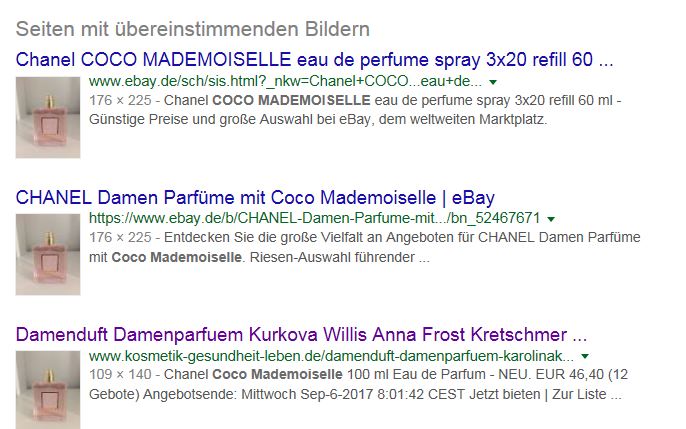Image resolution: width=686 pixels, height=429 pixels.
Task: Expand the arrow next to bn_52467671 URL
Action: coord(551,219)
